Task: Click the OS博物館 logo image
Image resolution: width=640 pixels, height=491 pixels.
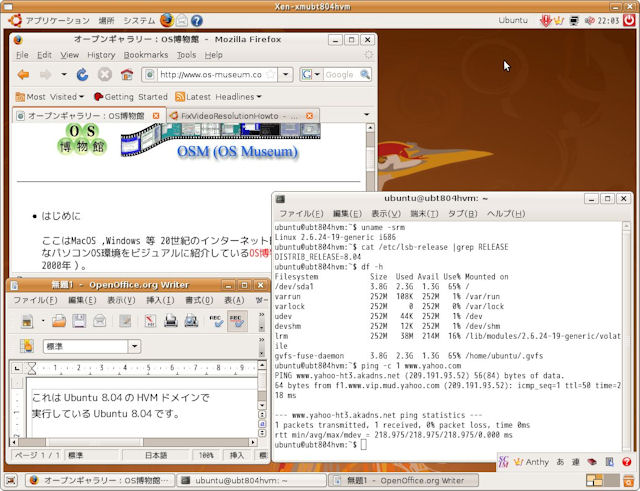Action: [x=82, y=139]
